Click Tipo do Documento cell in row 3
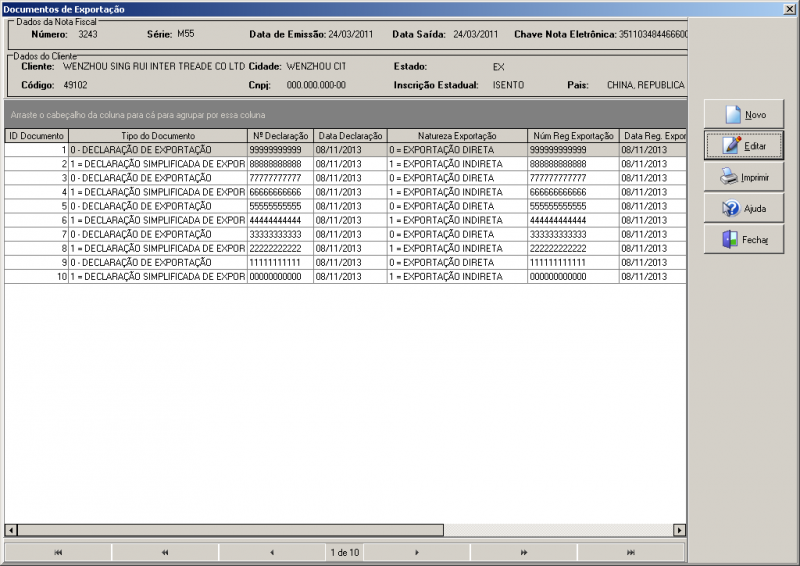The width and height of the screenshot is (800, 566). click(158, 178)
